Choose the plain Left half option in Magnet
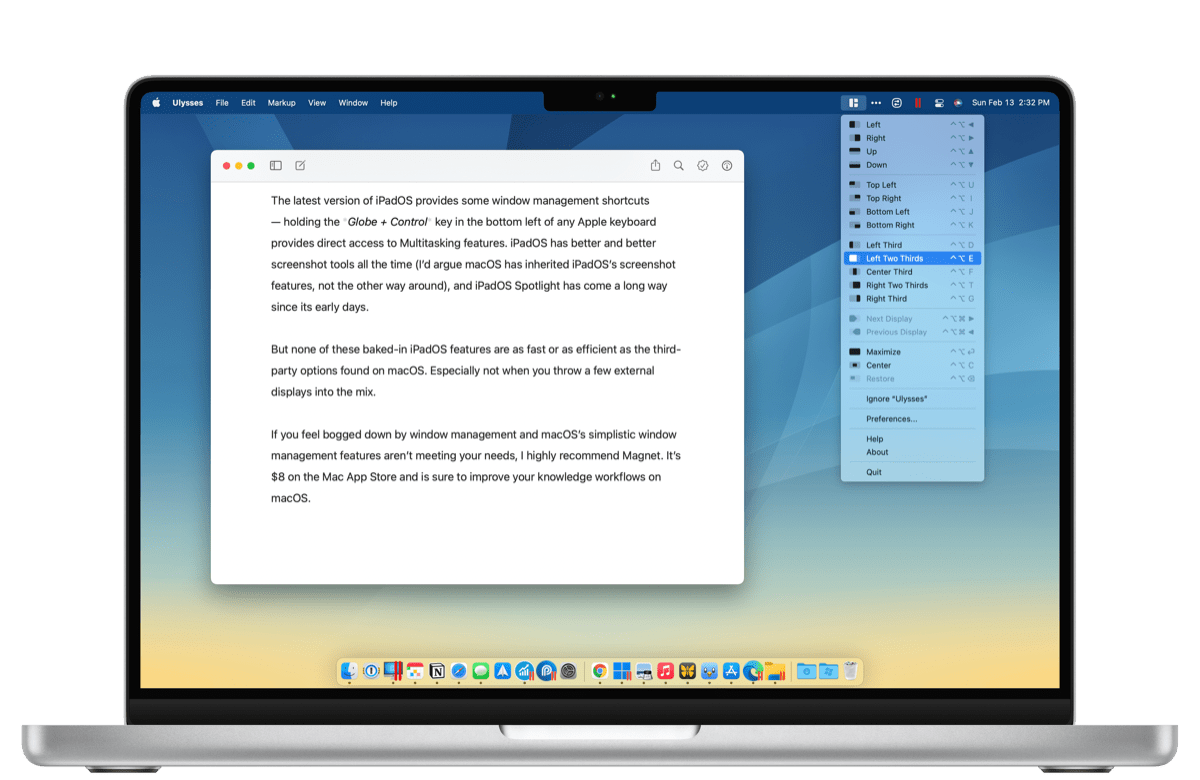The width and height of the screenshot is (1200, 780). (912, 125)
